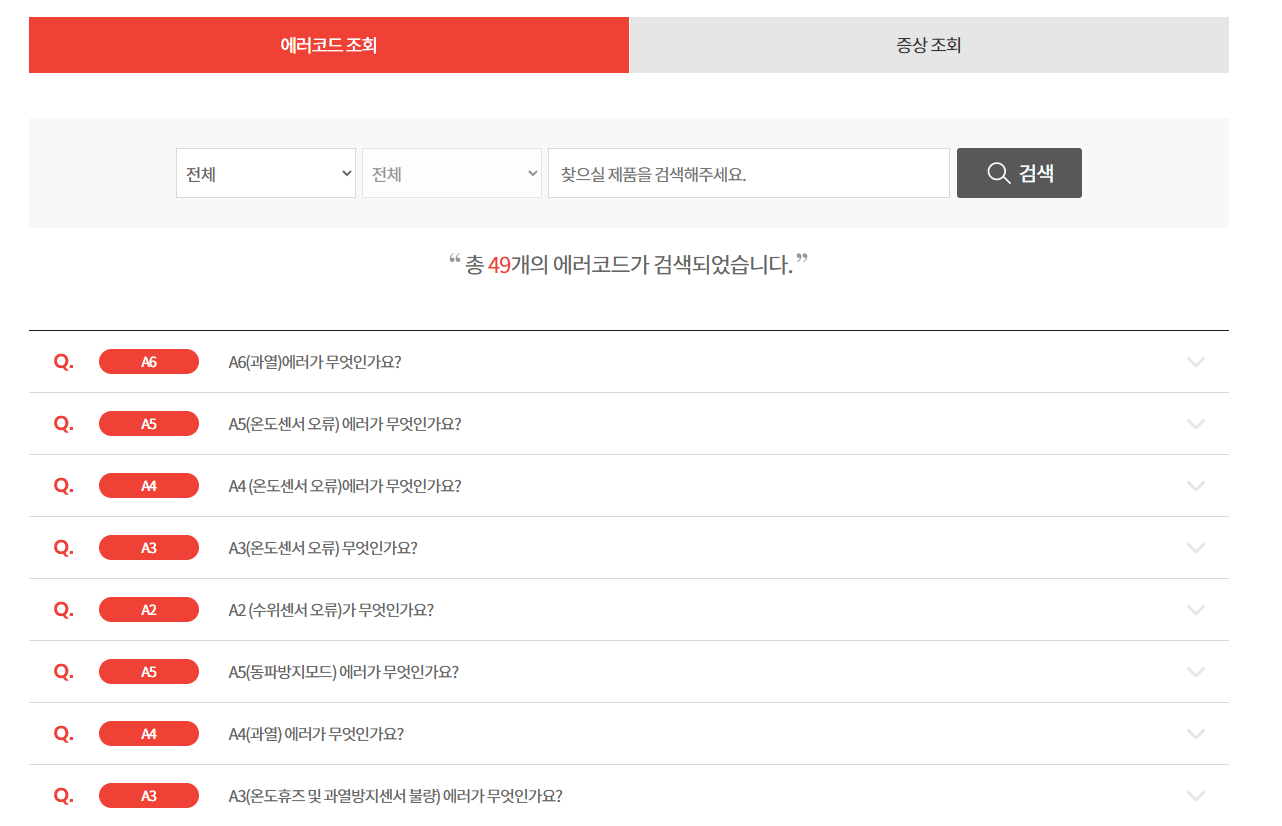Click the A3 badge in 온도휴즈 row
The height and width of the screenshot is (826, 1282).
(x=149, y=796)
